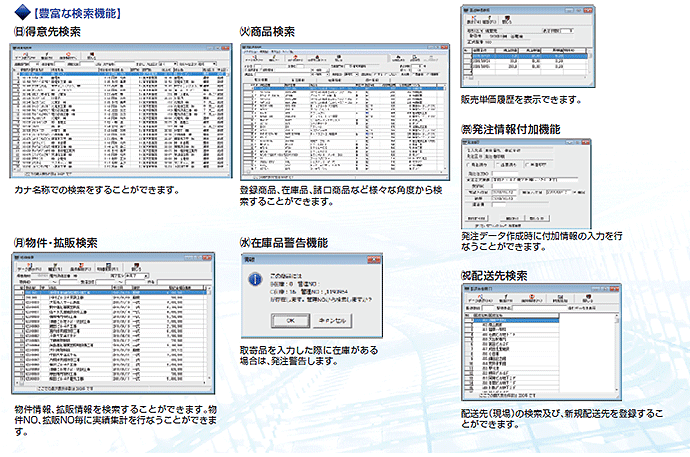Click the data load icon in delivery search toolbar
The width and height of the screenshot is (690, 457).
point(480,298)
